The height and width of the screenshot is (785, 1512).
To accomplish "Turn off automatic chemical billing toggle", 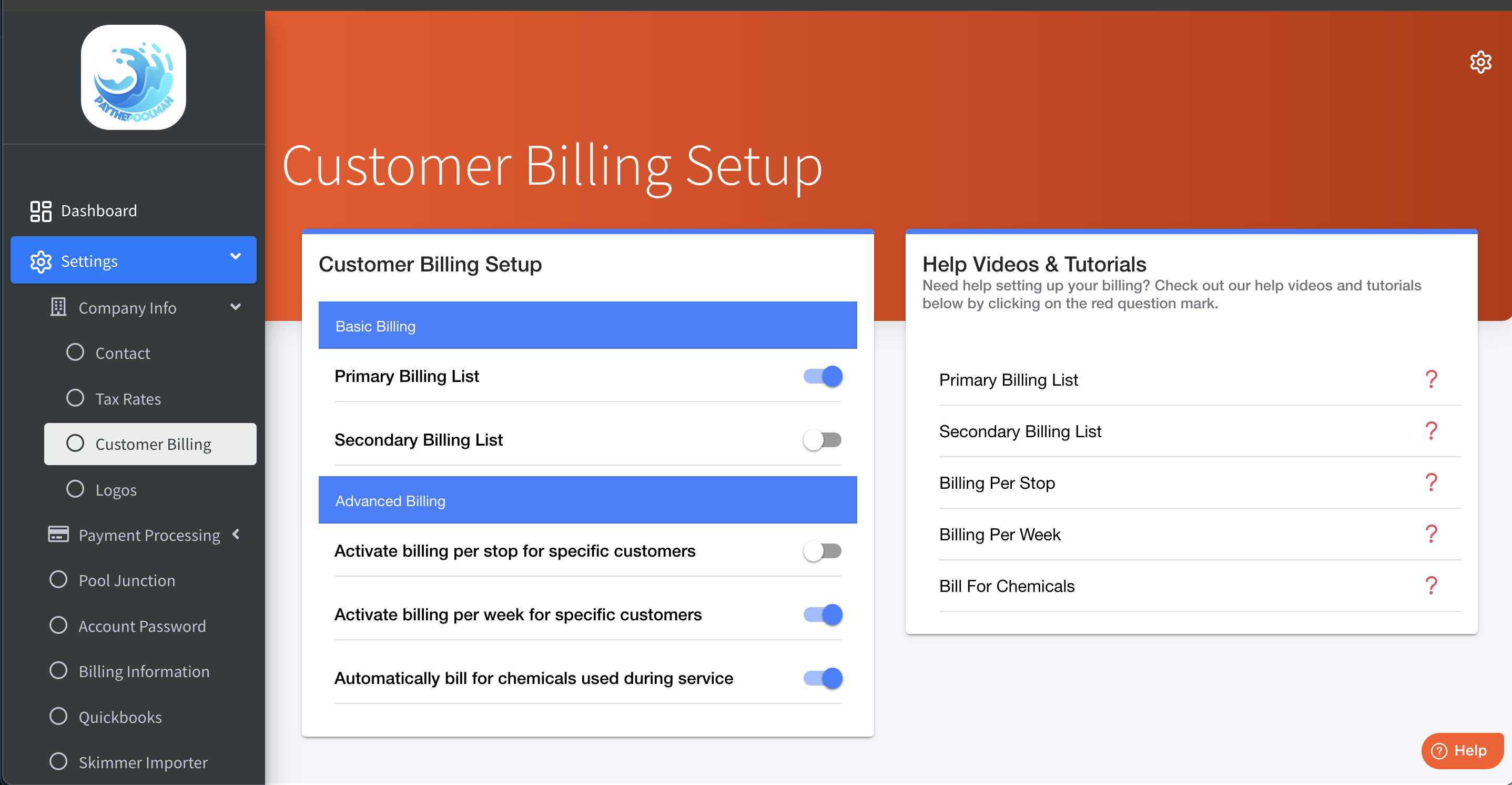I will pos(823,678).
